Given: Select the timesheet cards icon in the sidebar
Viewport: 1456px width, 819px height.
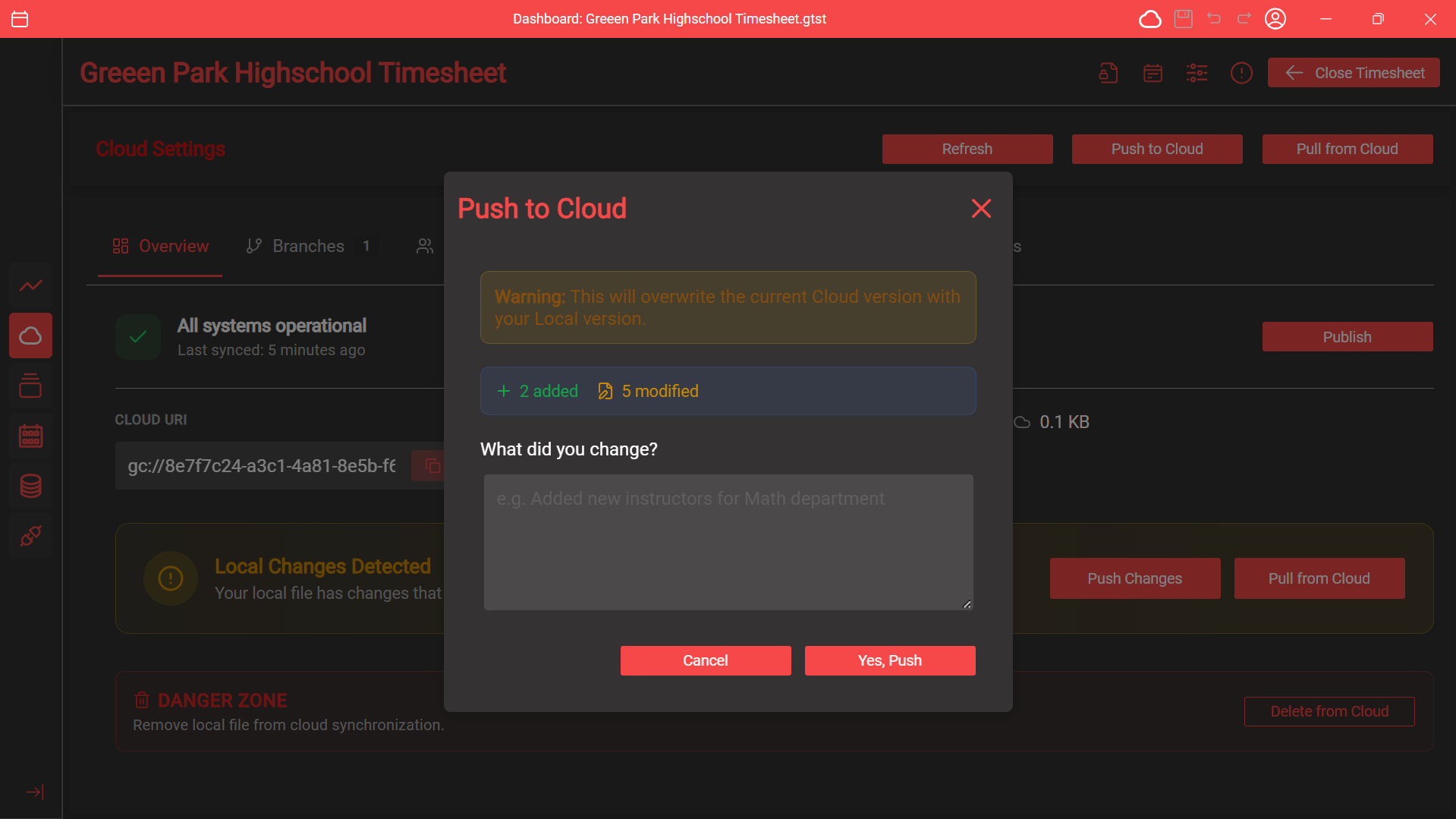Looking at the screenshot, I should pyautogui.click(x=30, y=386).
